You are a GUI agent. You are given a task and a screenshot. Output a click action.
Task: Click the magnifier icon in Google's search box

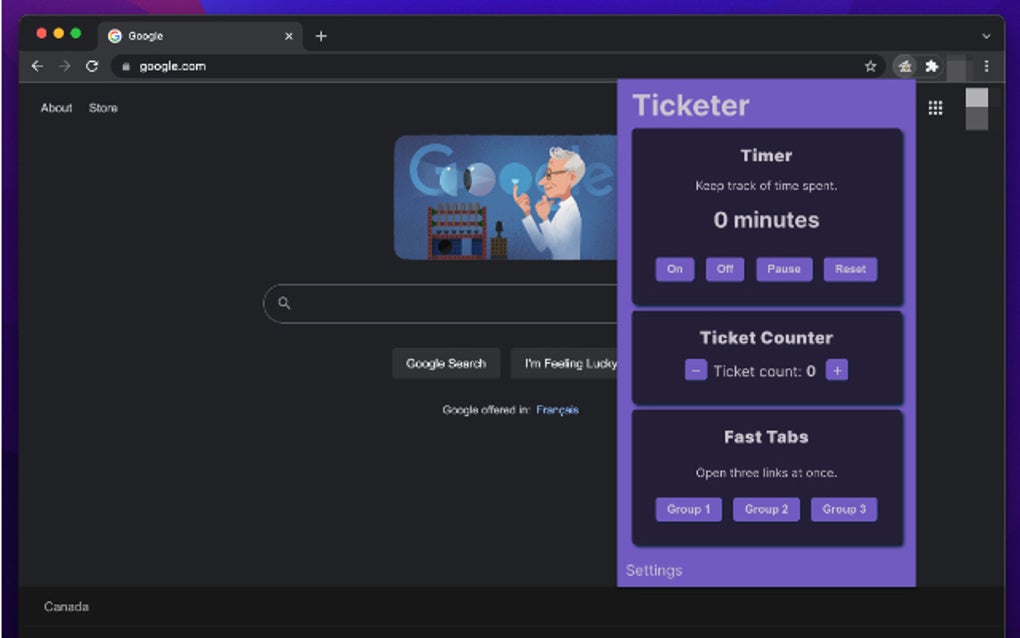click(x=283, y=303)
